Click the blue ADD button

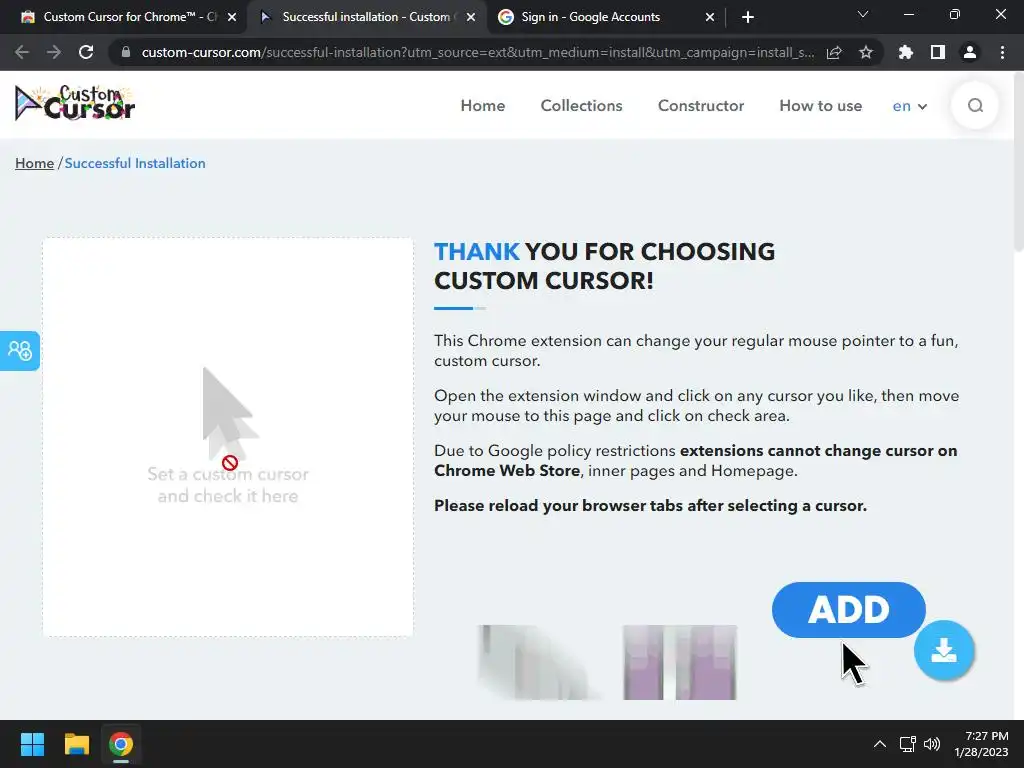tap(848, 609)
